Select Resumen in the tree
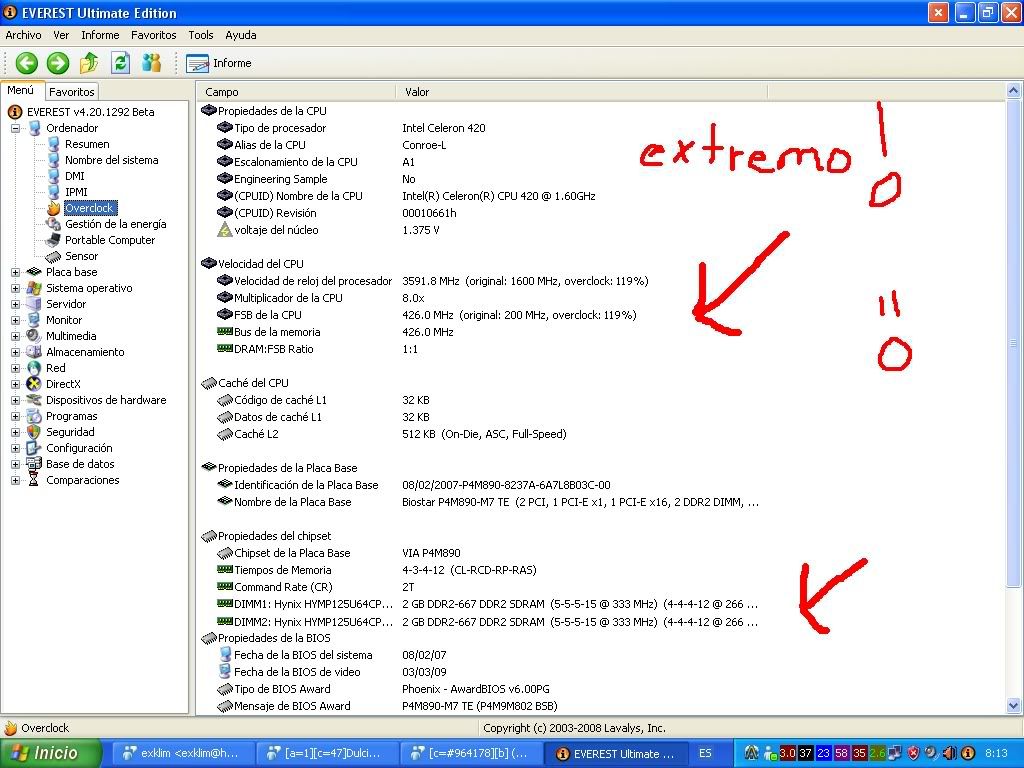The image size is (1024, 768). [87, 144]
